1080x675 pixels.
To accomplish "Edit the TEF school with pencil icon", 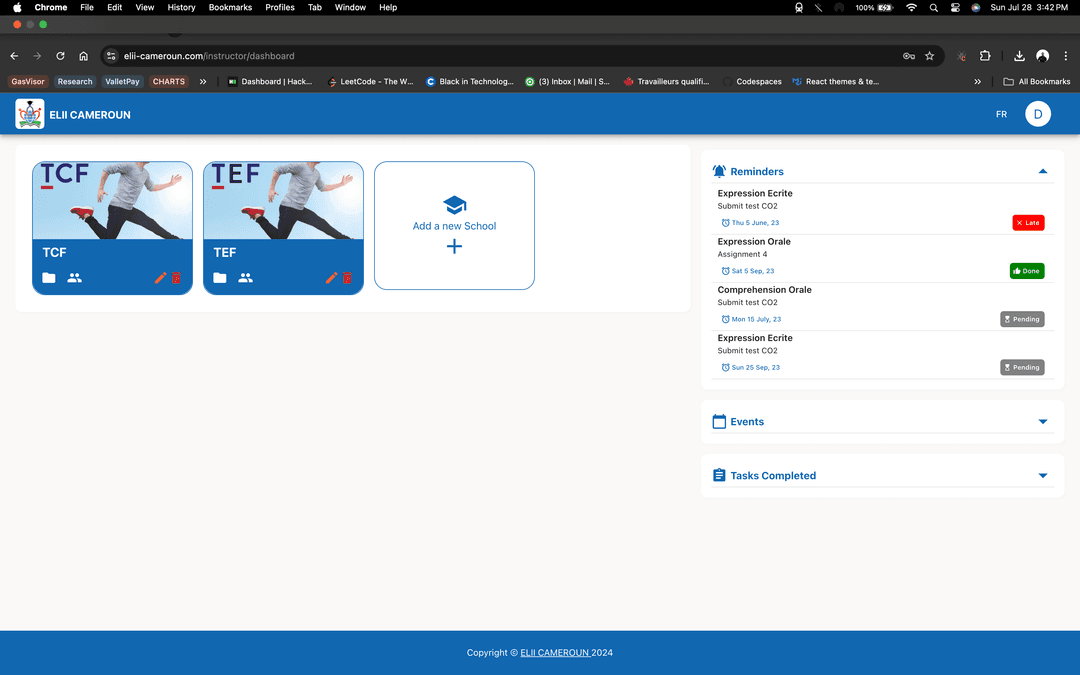I will (332, 278).
